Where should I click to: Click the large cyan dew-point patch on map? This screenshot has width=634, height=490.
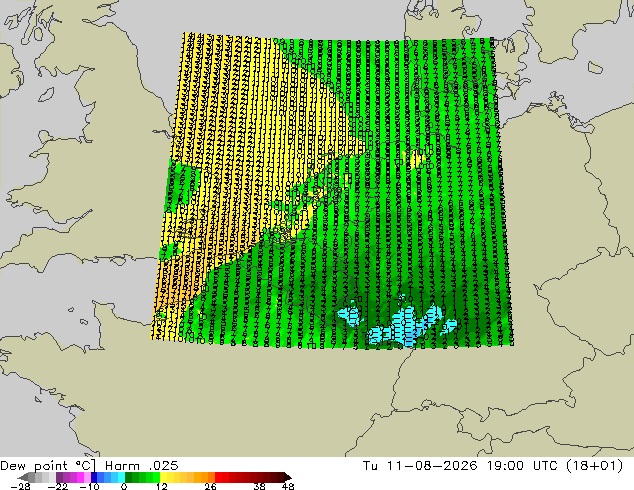[404, 327]
